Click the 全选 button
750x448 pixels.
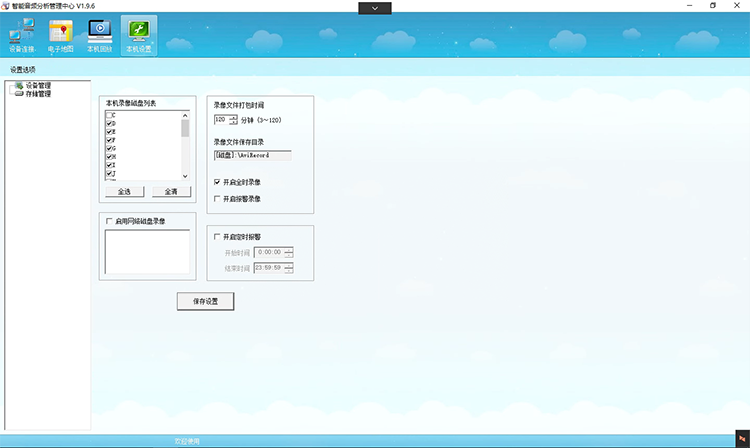[124, 191]
